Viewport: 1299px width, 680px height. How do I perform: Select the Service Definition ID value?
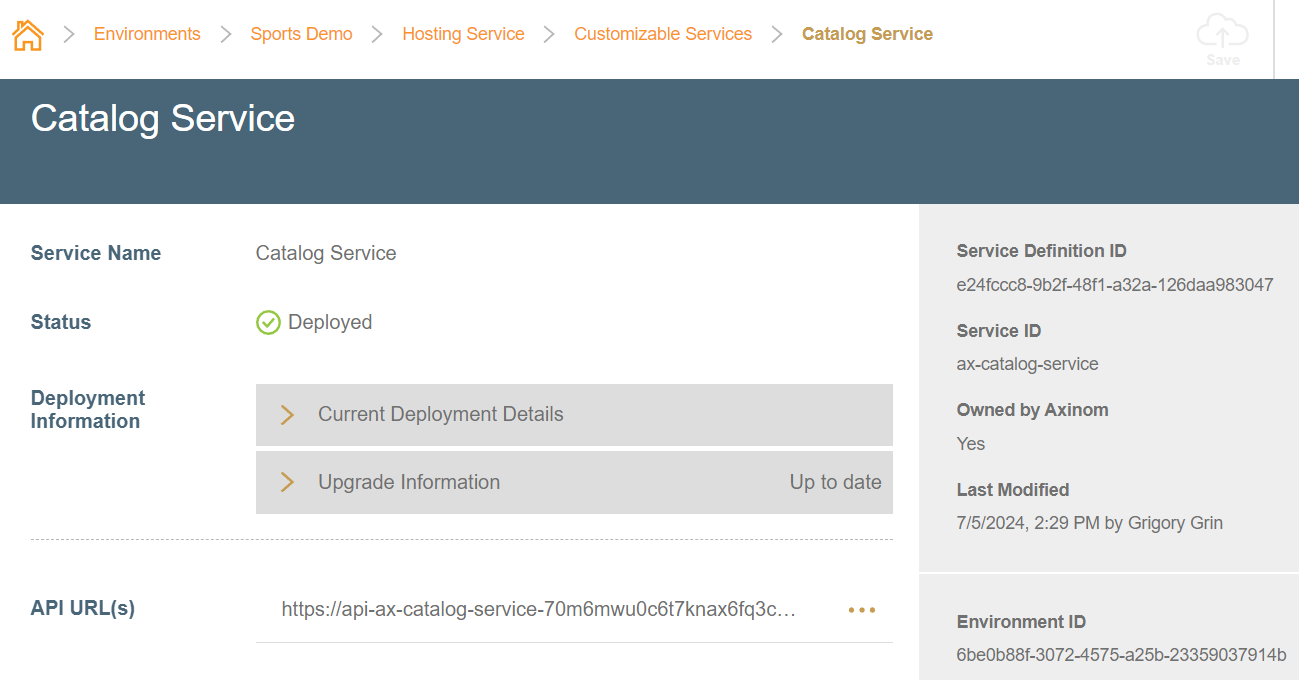pos(1114,285)
